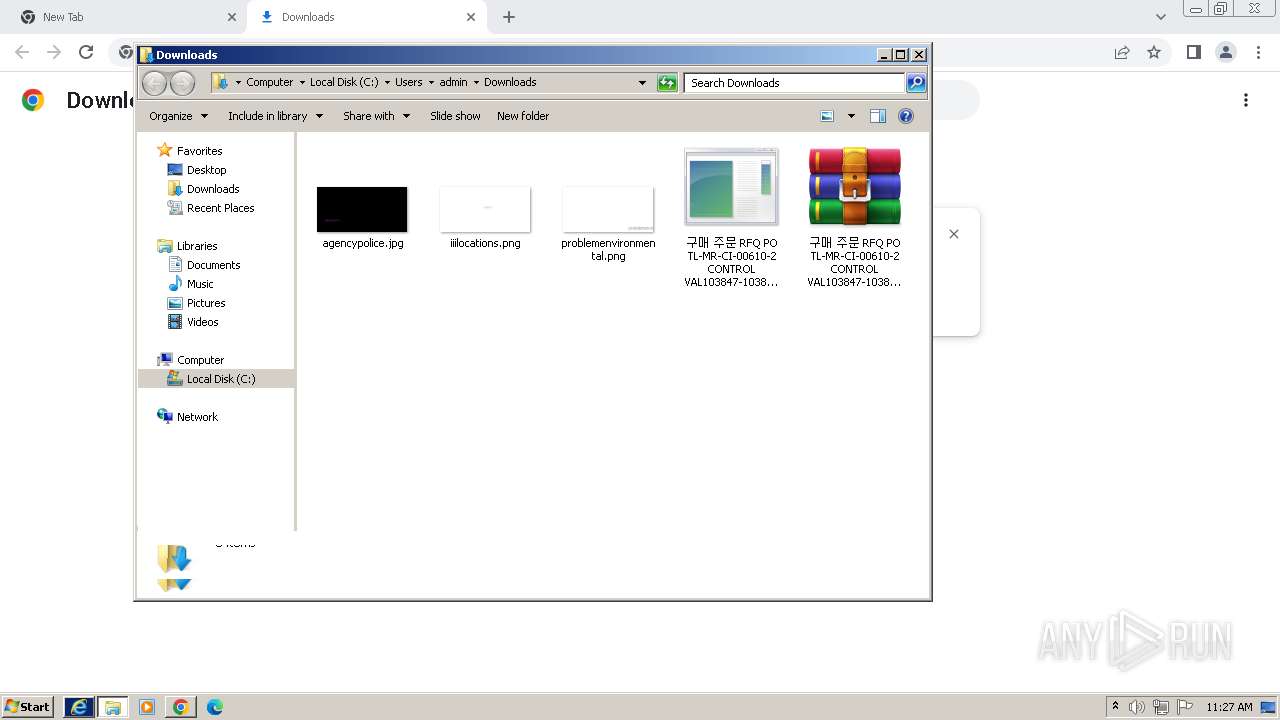
Task: Select the agencypolice.jpg thumbnail
Action: [362, 209]
